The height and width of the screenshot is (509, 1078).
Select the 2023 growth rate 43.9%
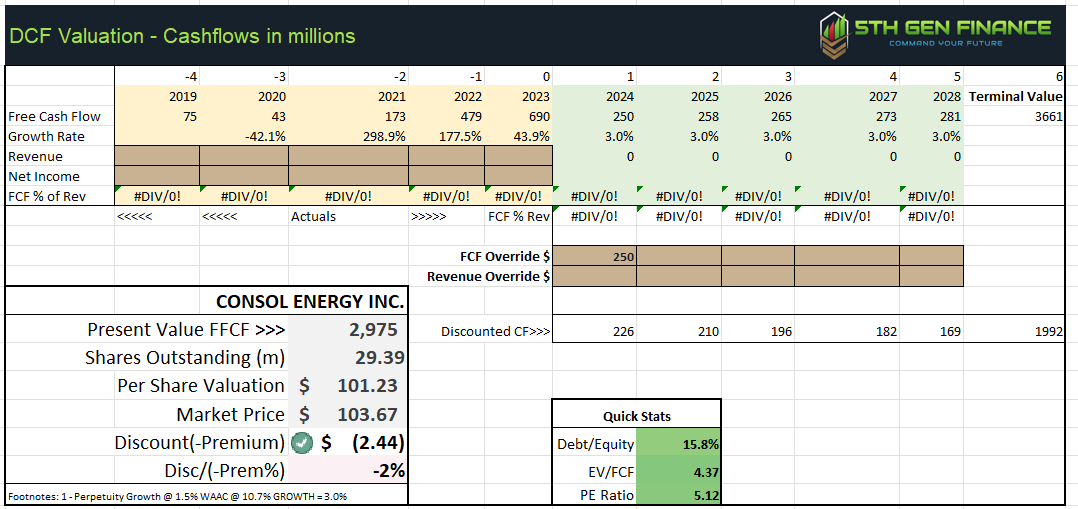click(x=533, y=136)
